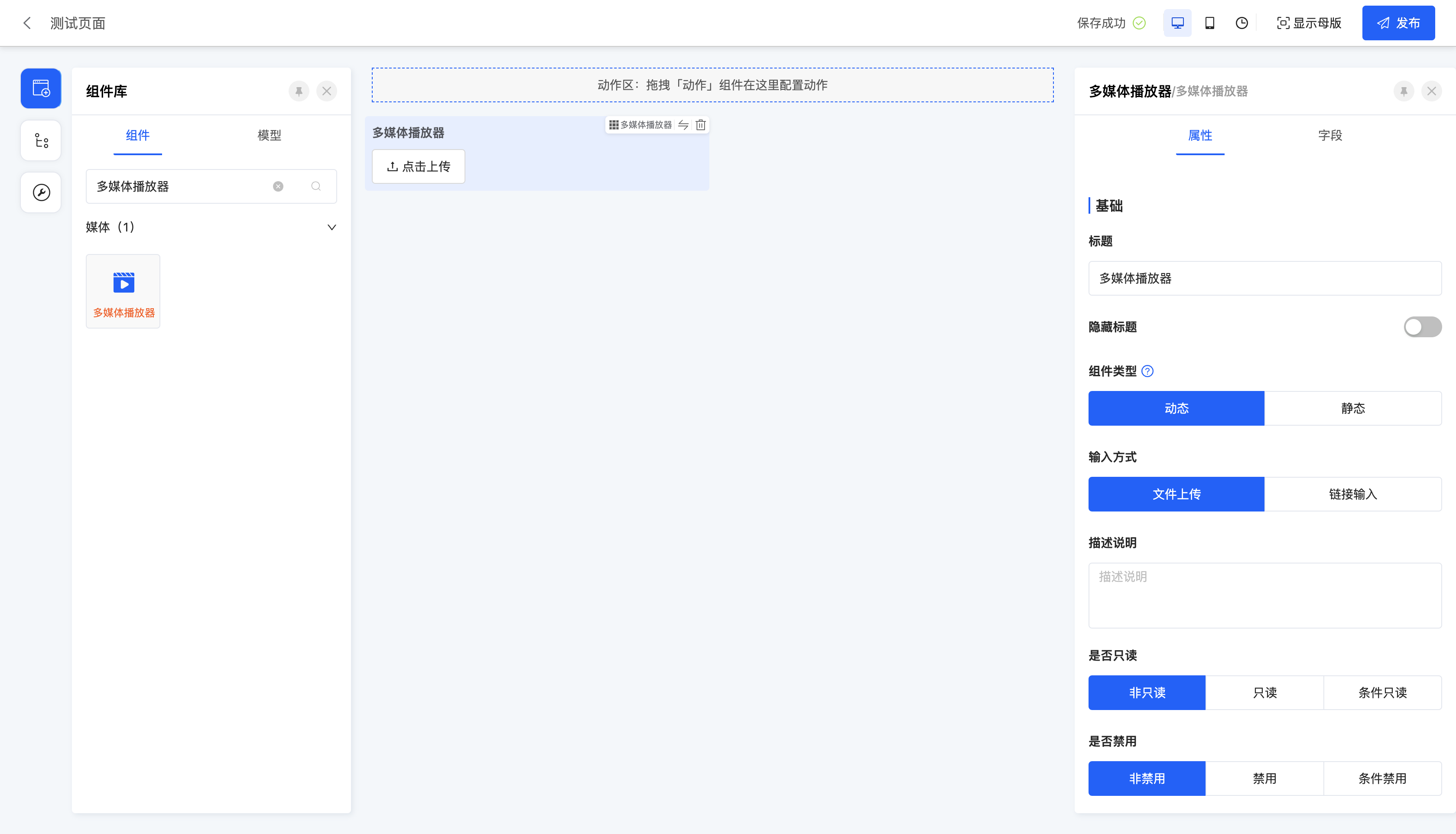
Task: Open the tree structure sidebar icon
Action: click(x=41, y=140)
